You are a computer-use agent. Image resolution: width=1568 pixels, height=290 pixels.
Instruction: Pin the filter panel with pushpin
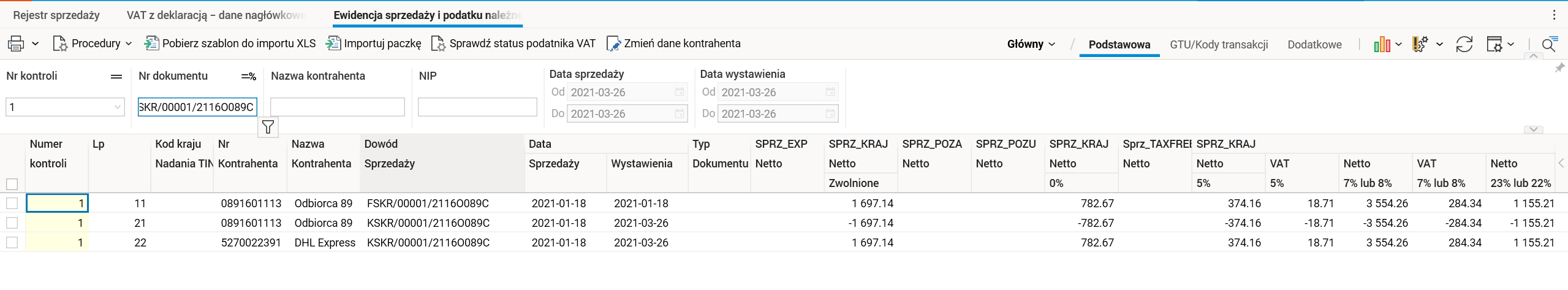1559,68
